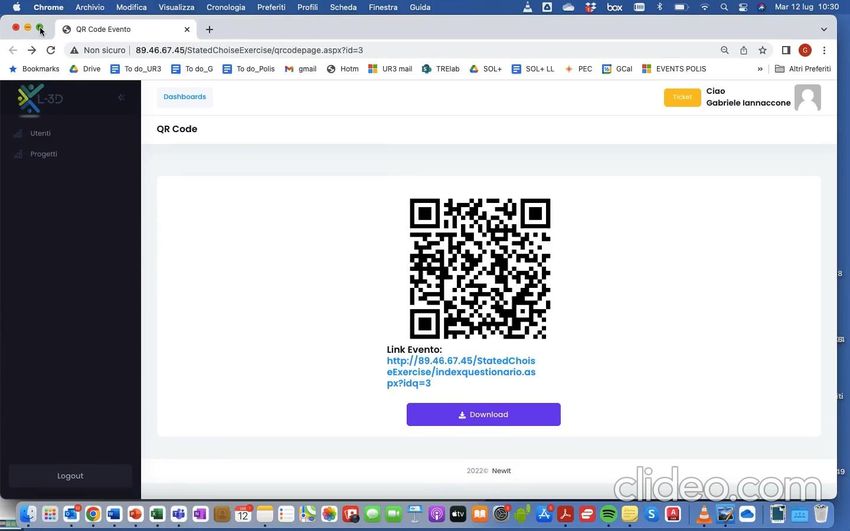Click the Non sicuro security warning
This screenshot has height=531, width=850.
pos(98,50)
